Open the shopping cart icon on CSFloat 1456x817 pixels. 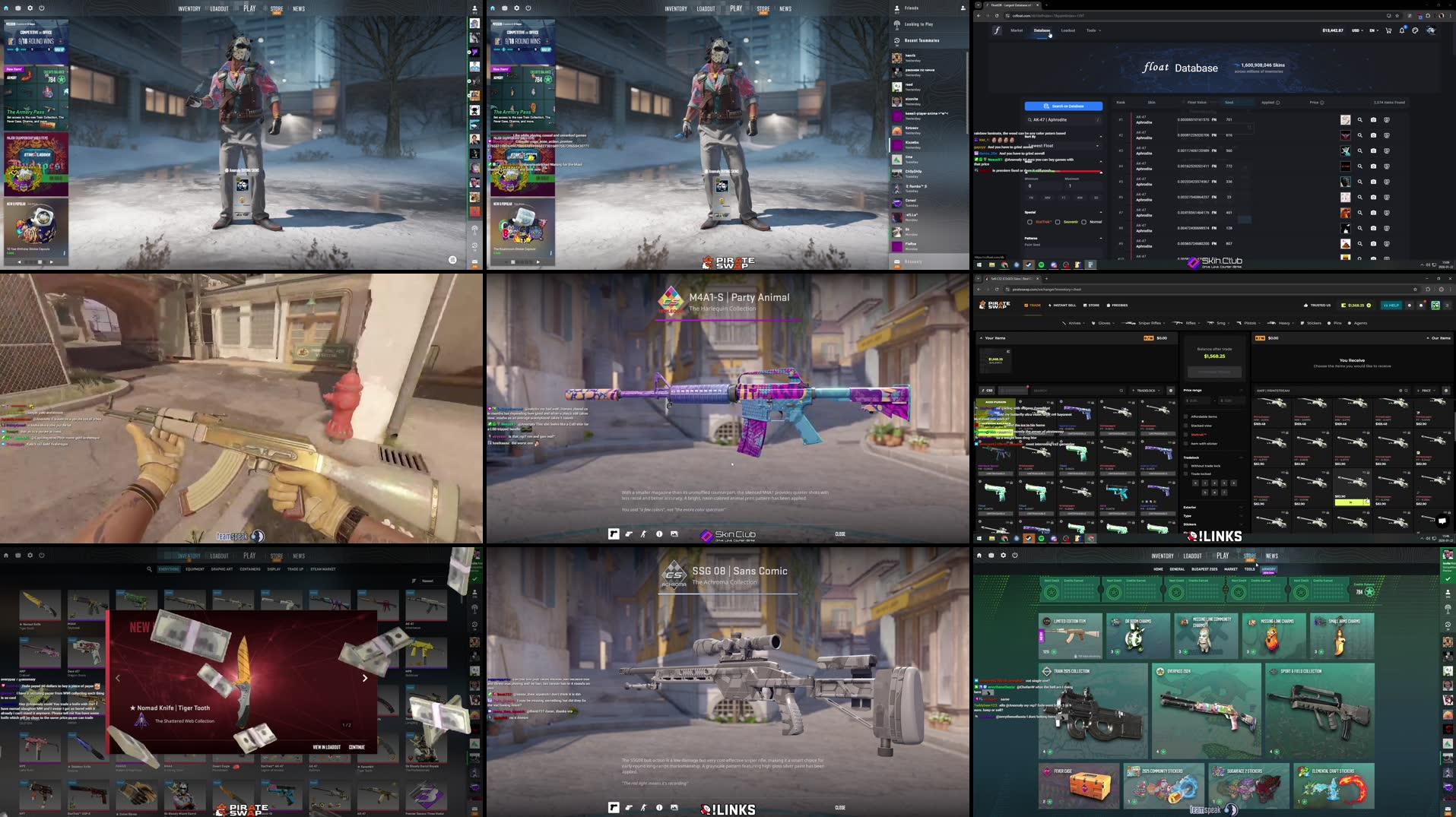tap(1389, 31)
